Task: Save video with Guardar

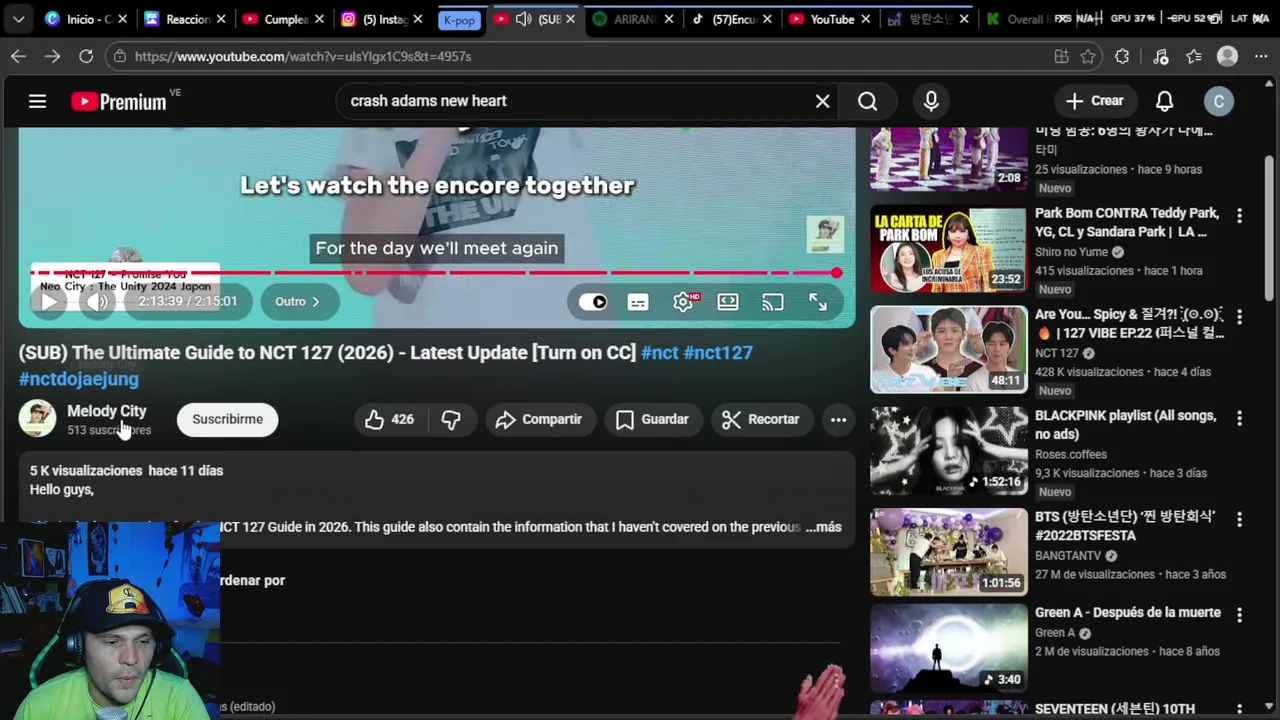Action: (652, 420)
